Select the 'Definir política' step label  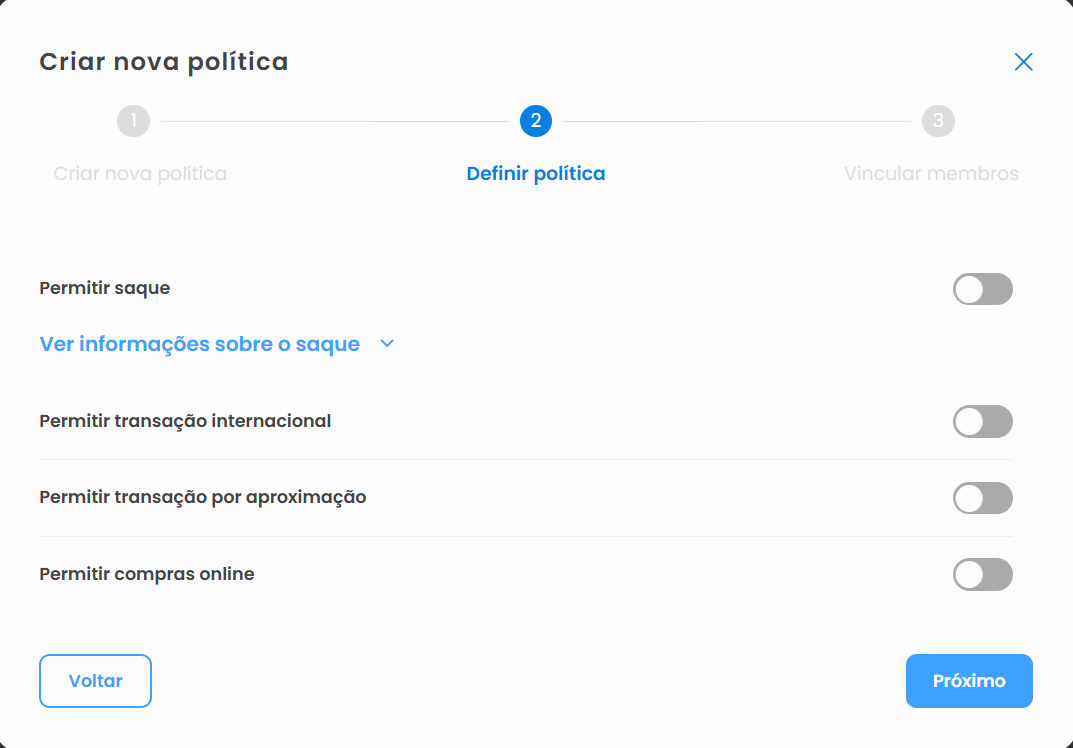[536, 174]
